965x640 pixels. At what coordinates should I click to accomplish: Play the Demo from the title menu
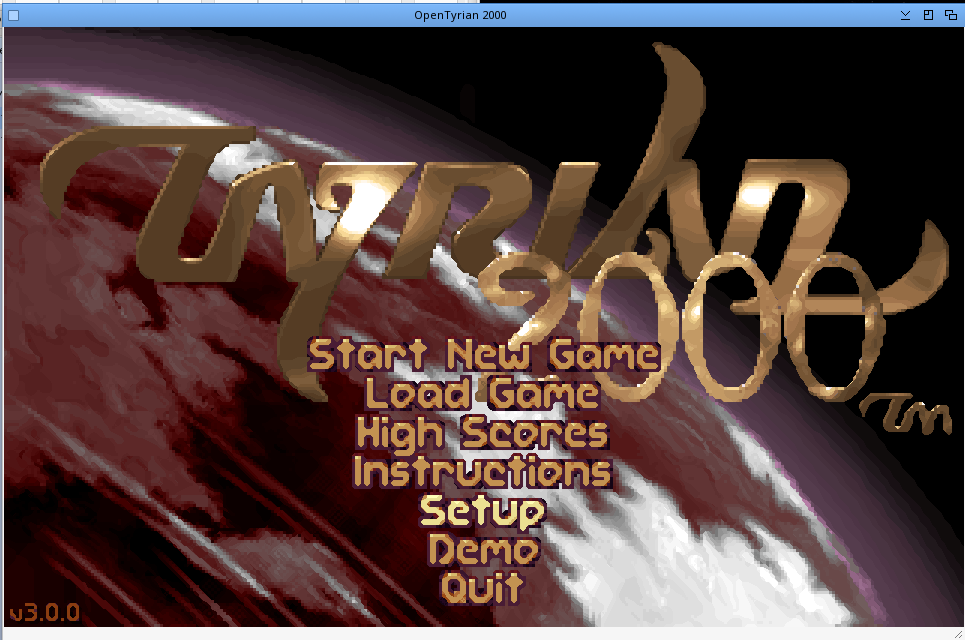(x=482, y=549)
